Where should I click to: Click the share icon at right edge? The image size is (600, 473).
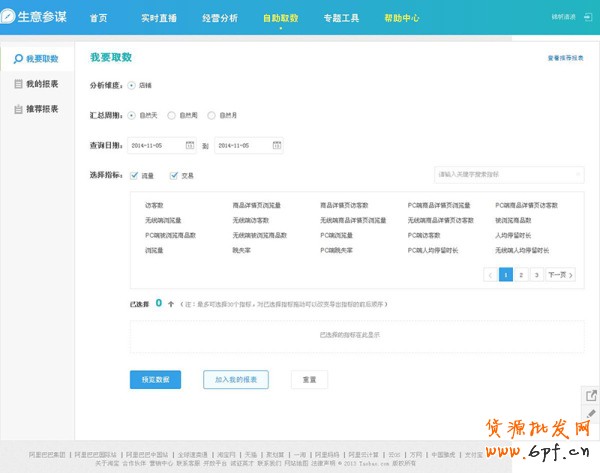coord(590,395)
